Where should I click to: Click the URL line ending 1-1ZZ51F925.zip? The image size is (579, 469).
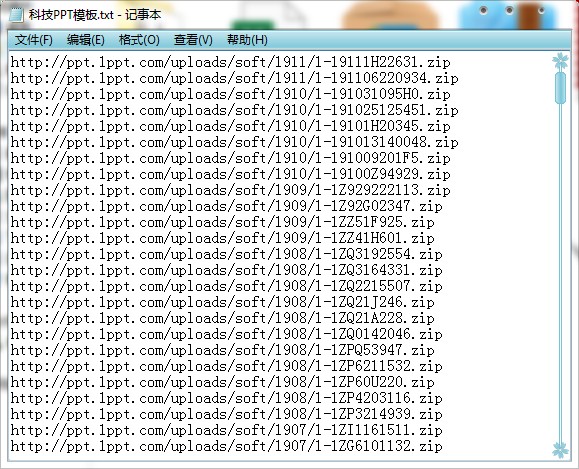click(x=222, y=222)
